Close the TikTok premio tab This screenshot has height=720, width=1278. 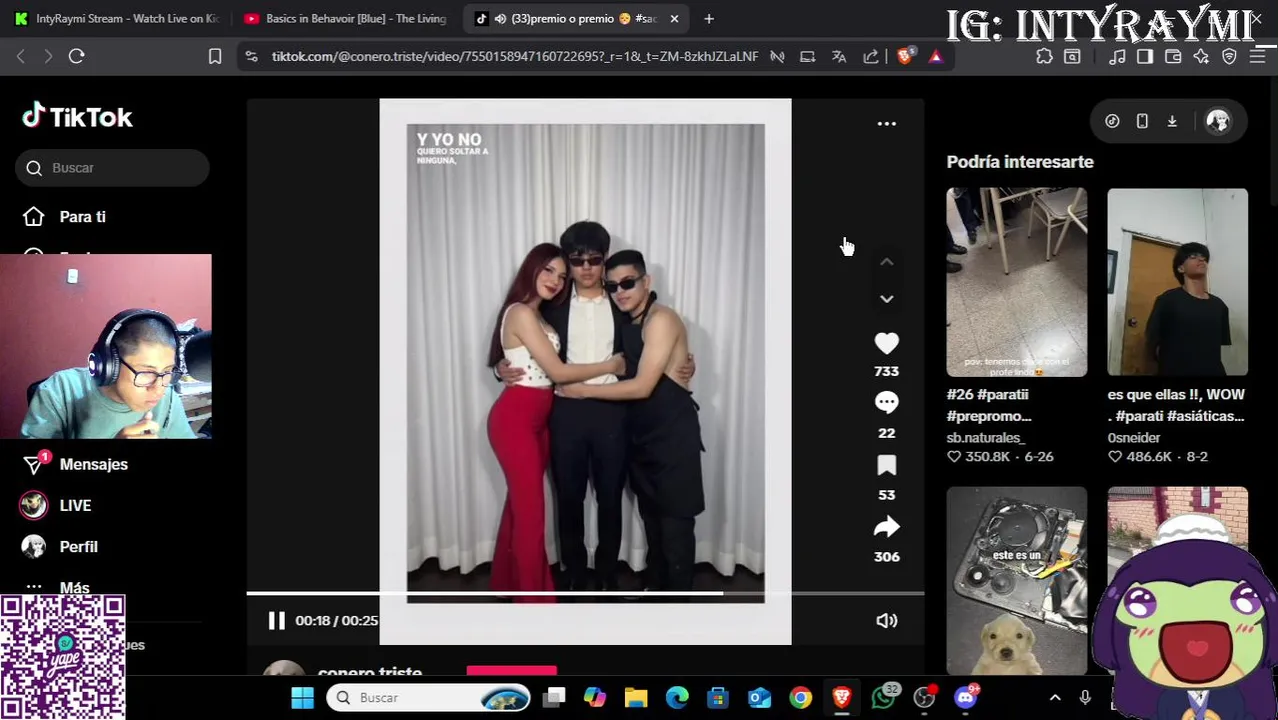[x=674, y=18]
